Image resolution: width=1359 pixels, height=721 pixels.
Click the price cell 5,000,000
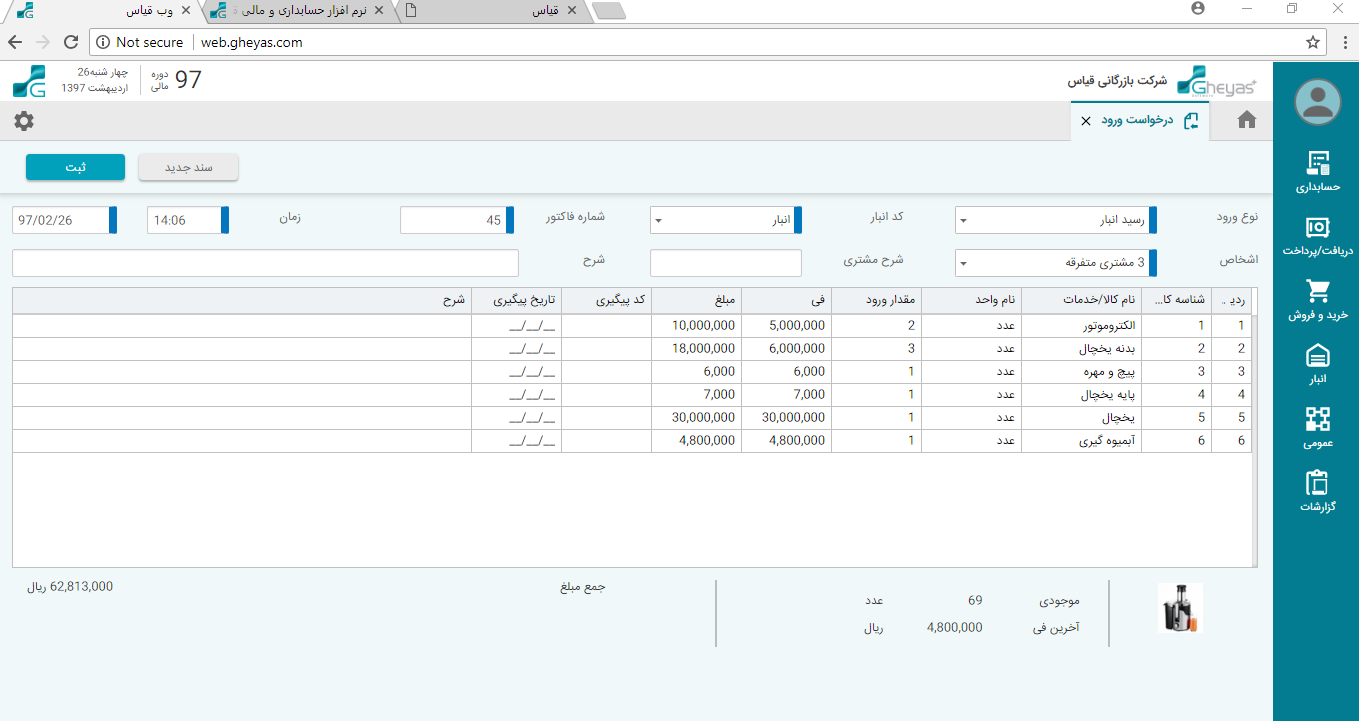(x=786, y=326)
